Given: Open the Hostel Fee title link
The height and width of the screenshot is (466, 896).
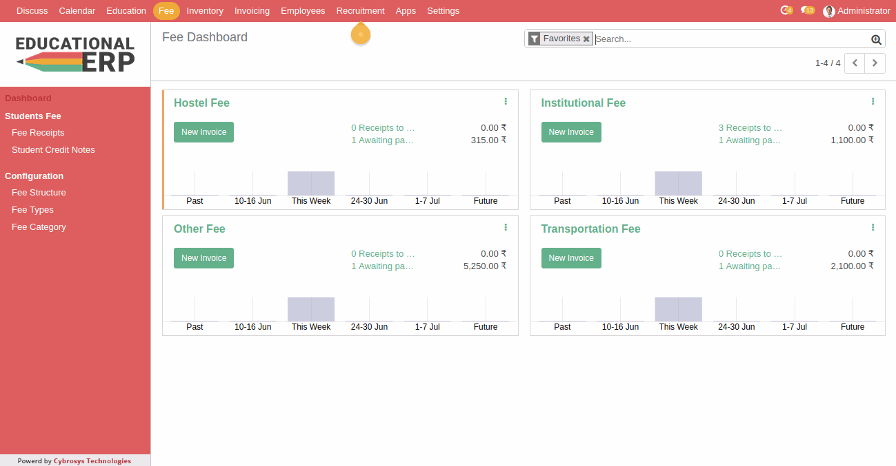Looking at the screenshot, I should pyautogui.click(x=202, y=103).
